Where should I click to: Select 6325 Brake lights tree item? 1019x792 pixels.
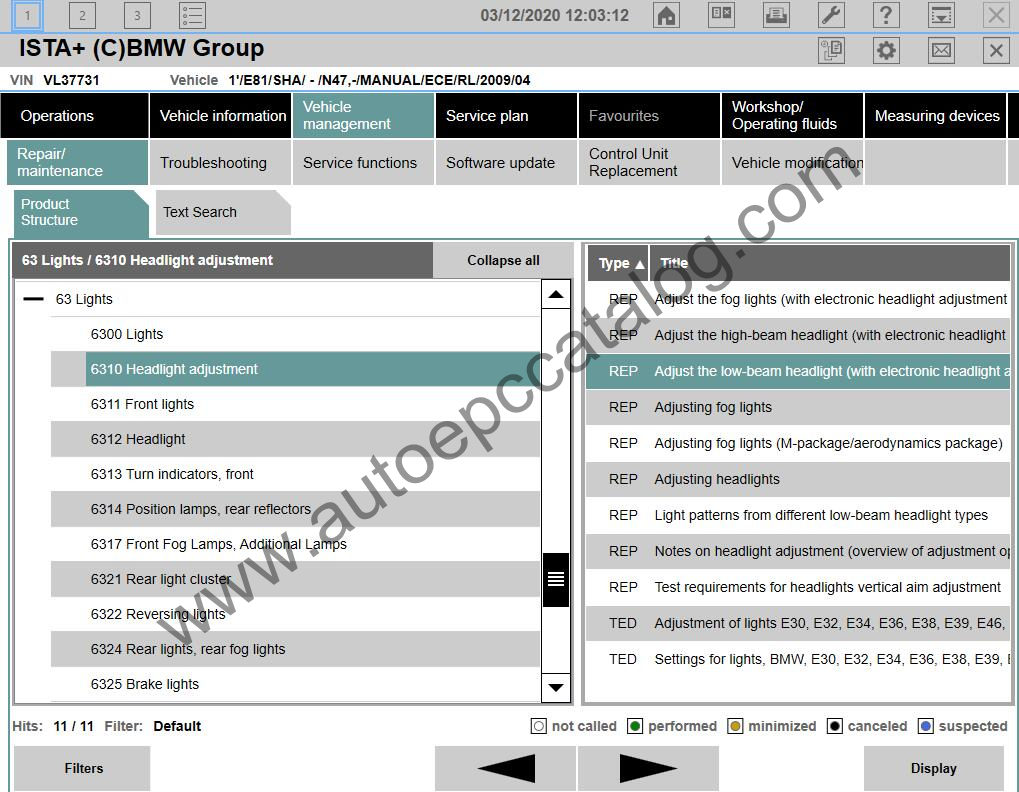tap(296, 684)
